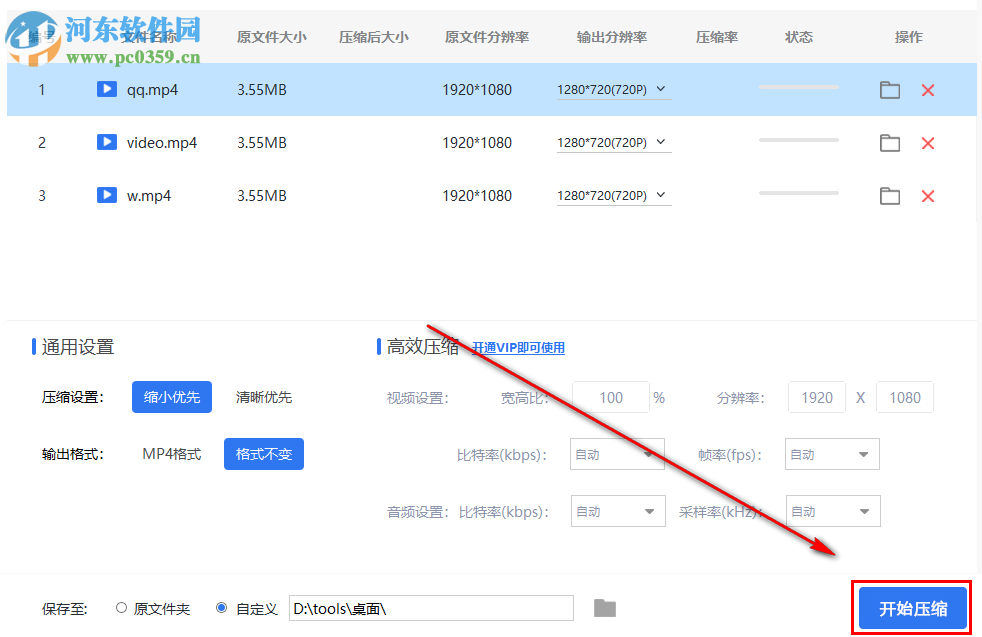Remove qq.mp4 using the red X
The height and width of the screenshot is (637, 982).
[x=927, y=89]
